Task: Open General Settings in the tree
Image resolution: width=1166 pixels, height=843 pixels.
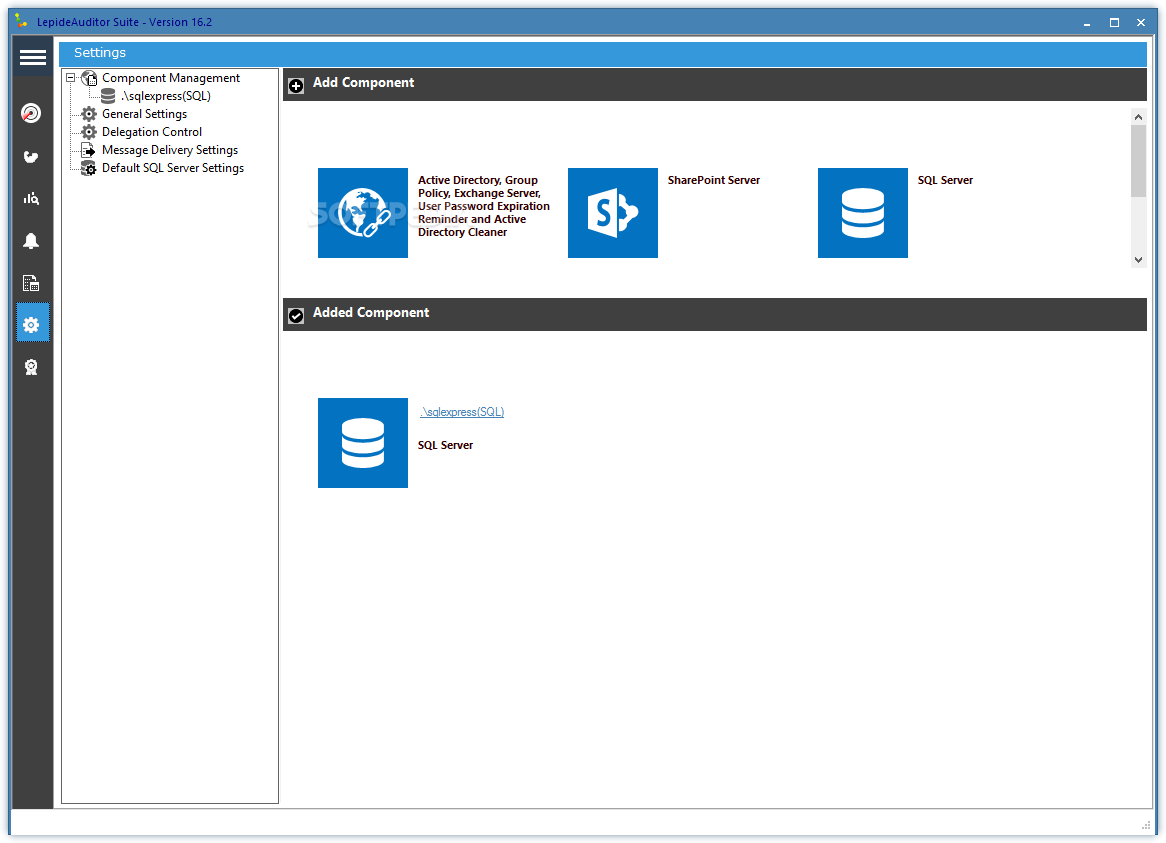Action: pos(144,114)
